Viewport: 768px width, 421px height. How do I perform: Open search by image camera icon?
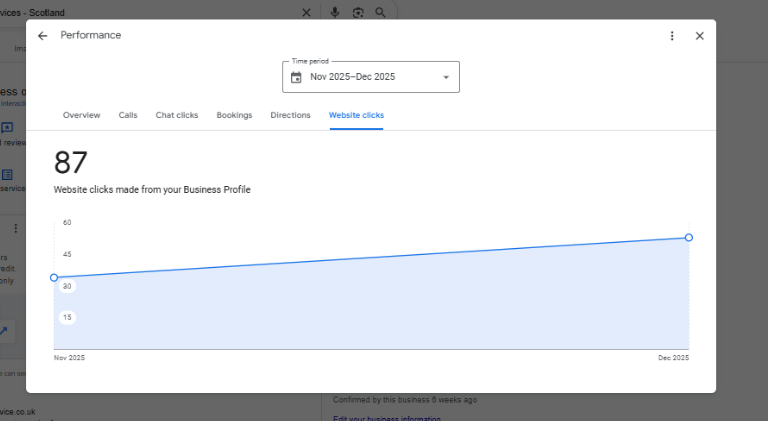(x=357, y=12)
